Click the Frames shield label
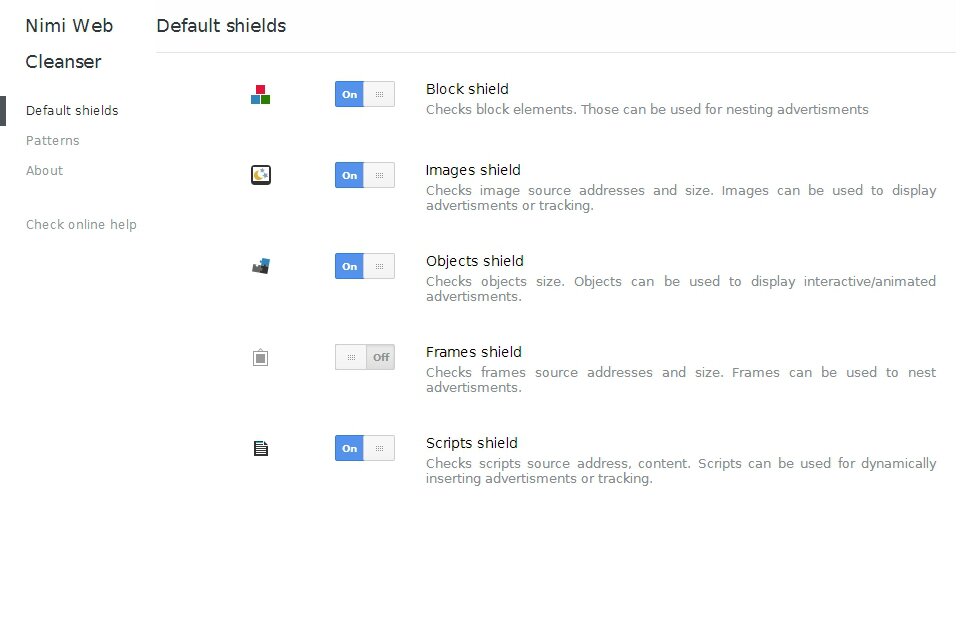The width and height of the screenshot is (970, 620). 474,352
